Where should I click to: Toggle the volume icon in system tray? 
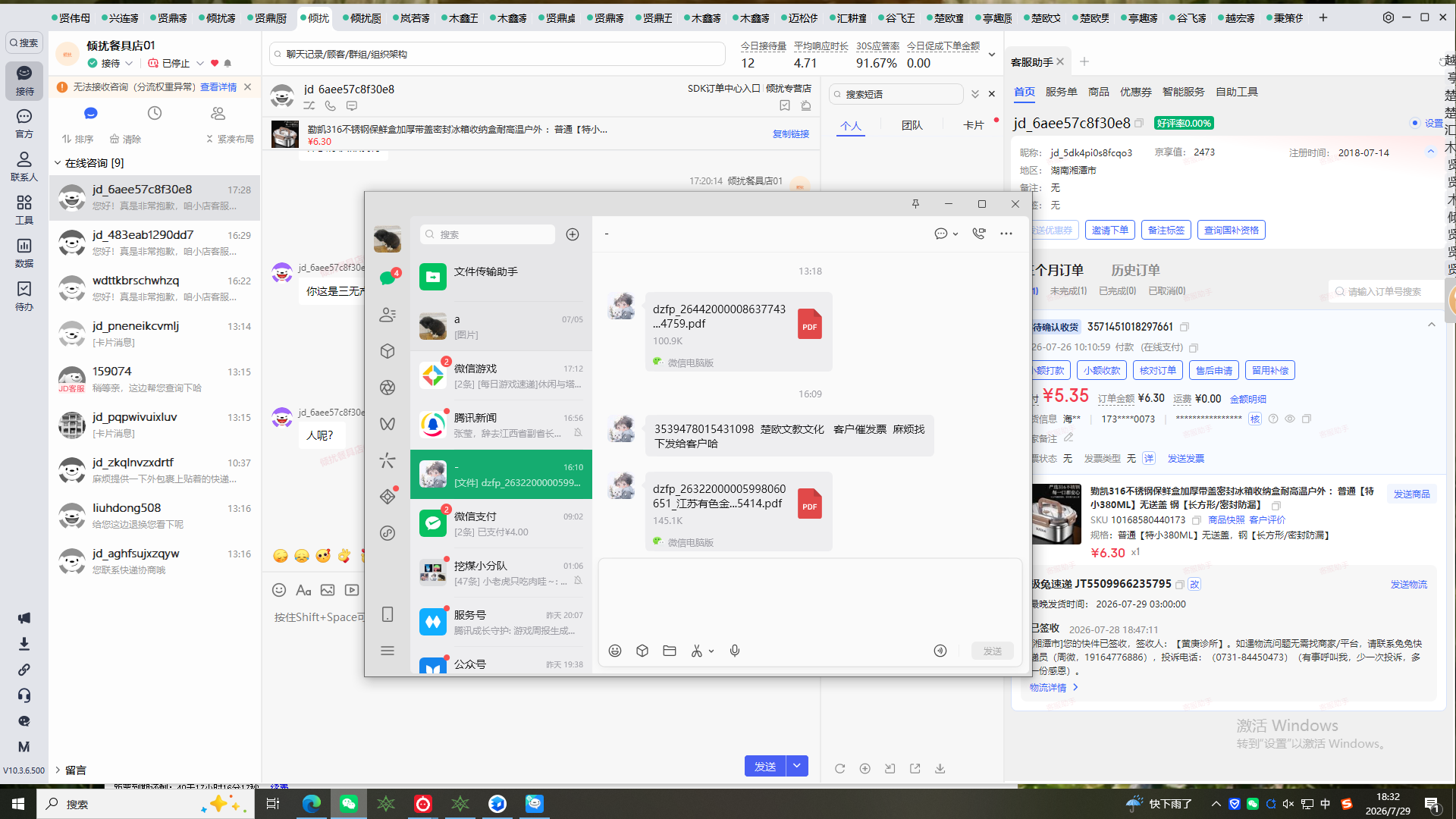pyautogui.click(x=1288, y=804)
